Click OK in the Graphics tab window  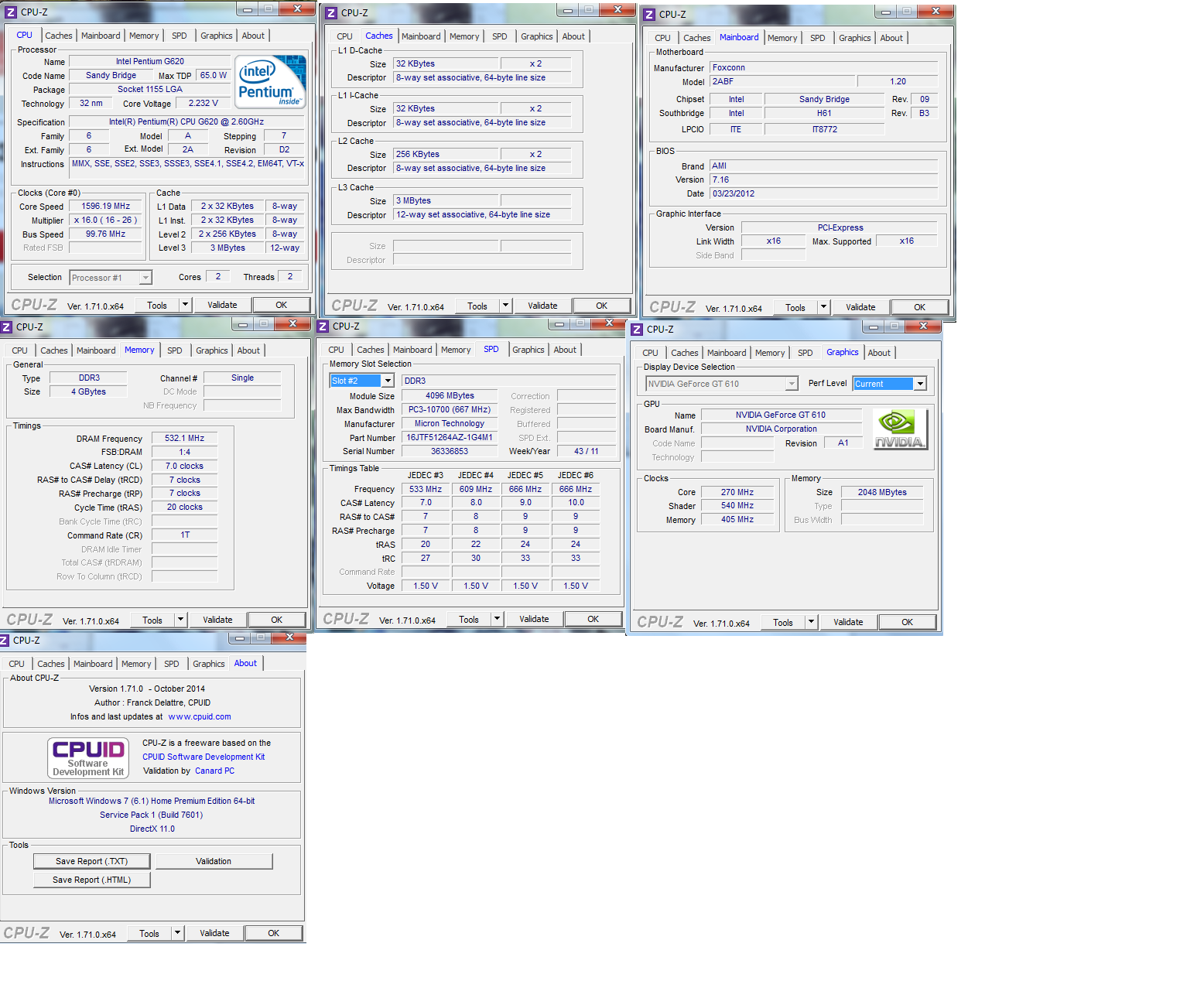coord(907,622)
